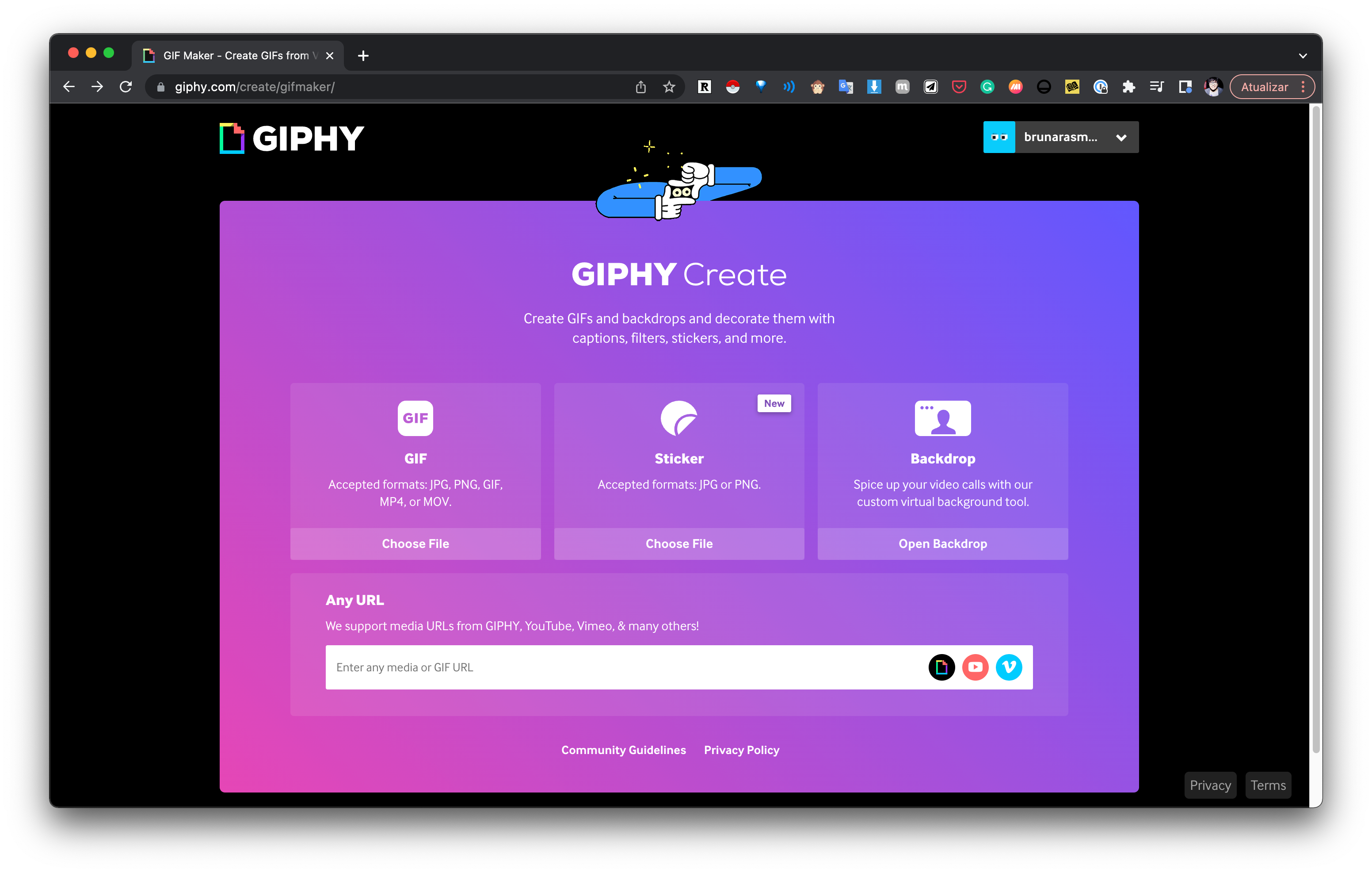Choose File for Sticker upload
This screenshot has width=1372, height=873.
pos(679,543)
